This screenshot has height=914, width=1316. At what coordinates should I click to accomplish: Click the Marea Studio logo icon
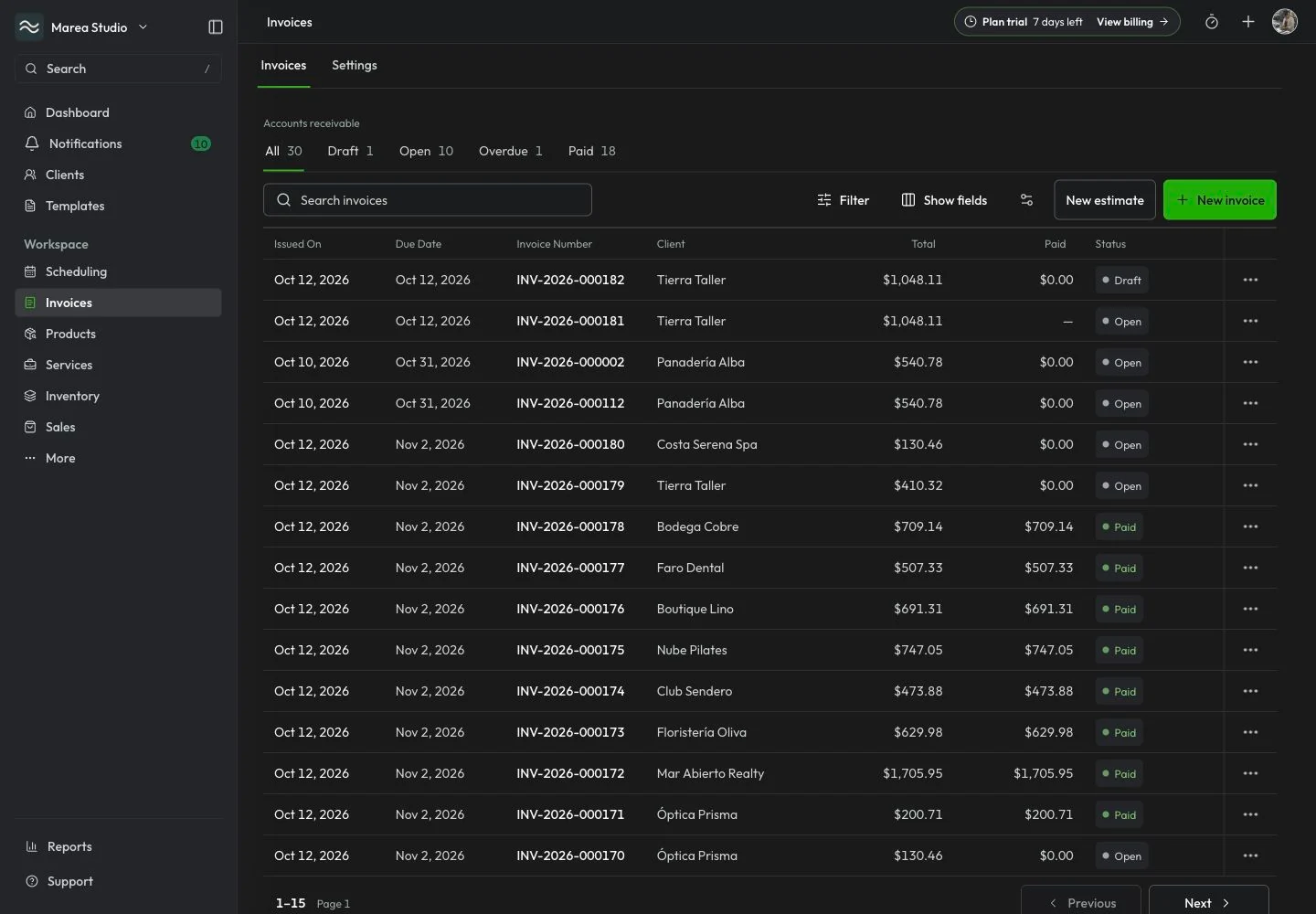29,27
